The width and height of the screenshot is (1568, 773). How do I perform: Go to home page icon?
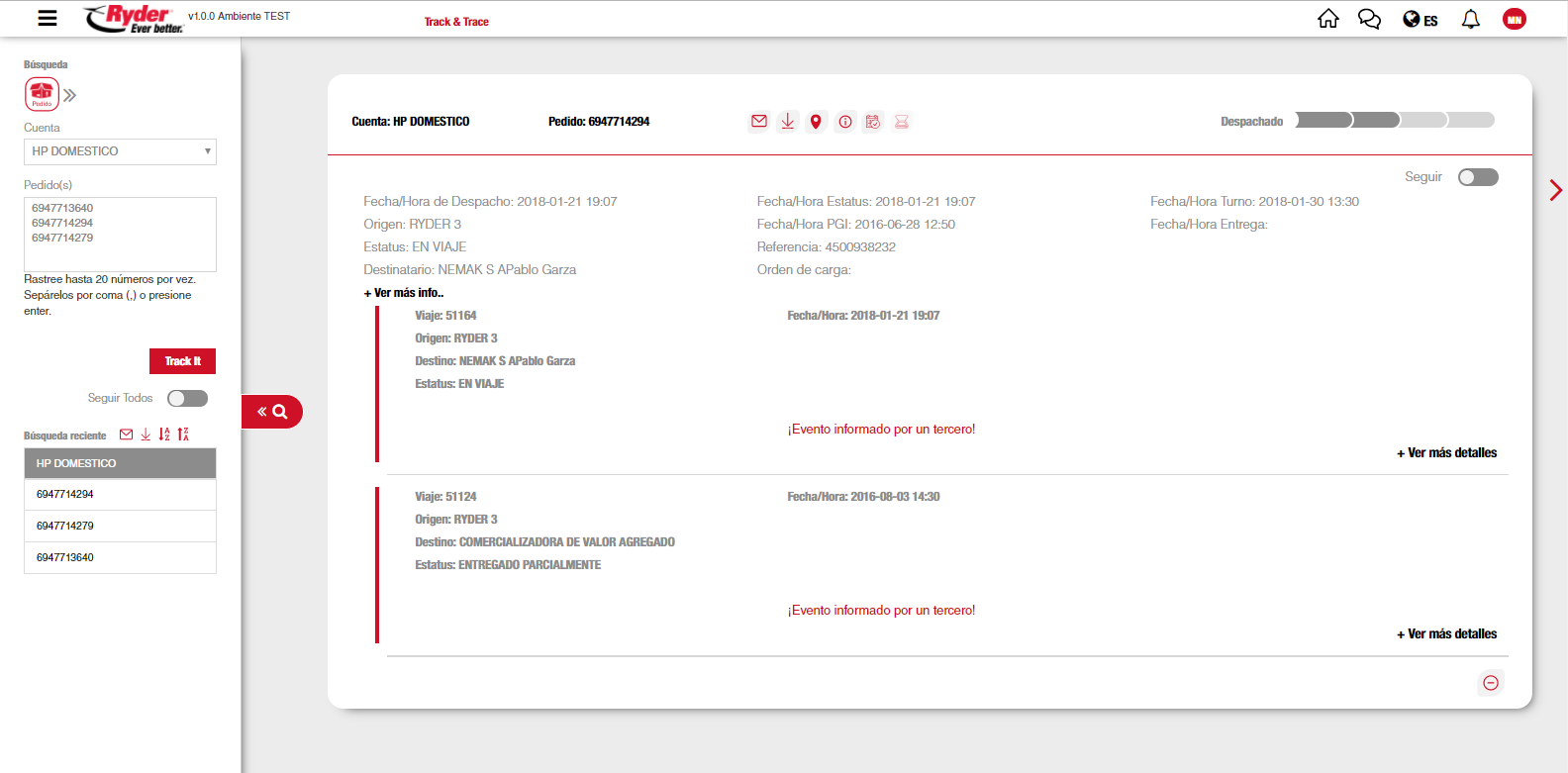[1327, 20]
